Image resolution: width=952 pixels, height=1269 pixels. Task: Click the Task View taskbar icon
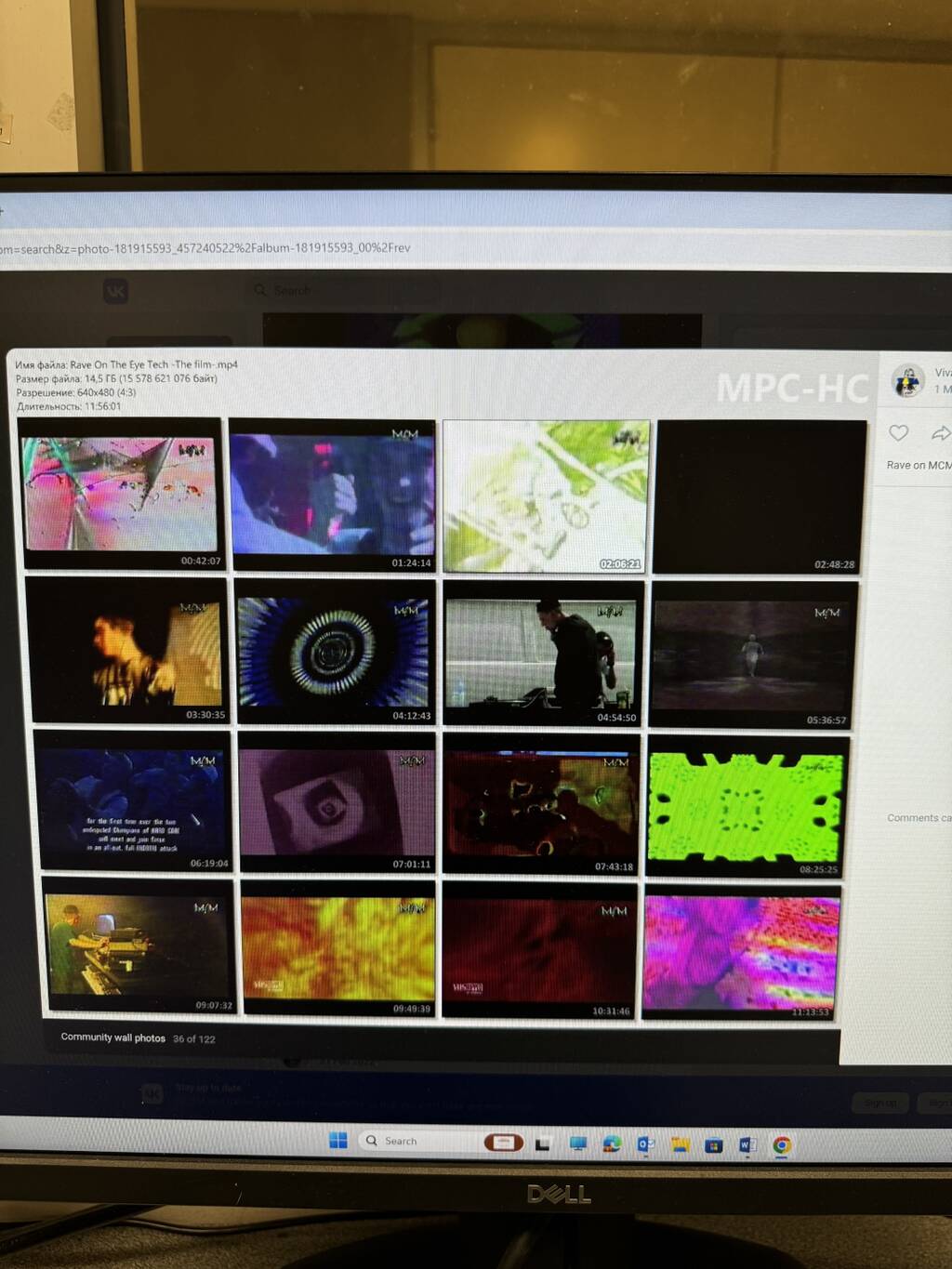click(x=543, y=1143)
